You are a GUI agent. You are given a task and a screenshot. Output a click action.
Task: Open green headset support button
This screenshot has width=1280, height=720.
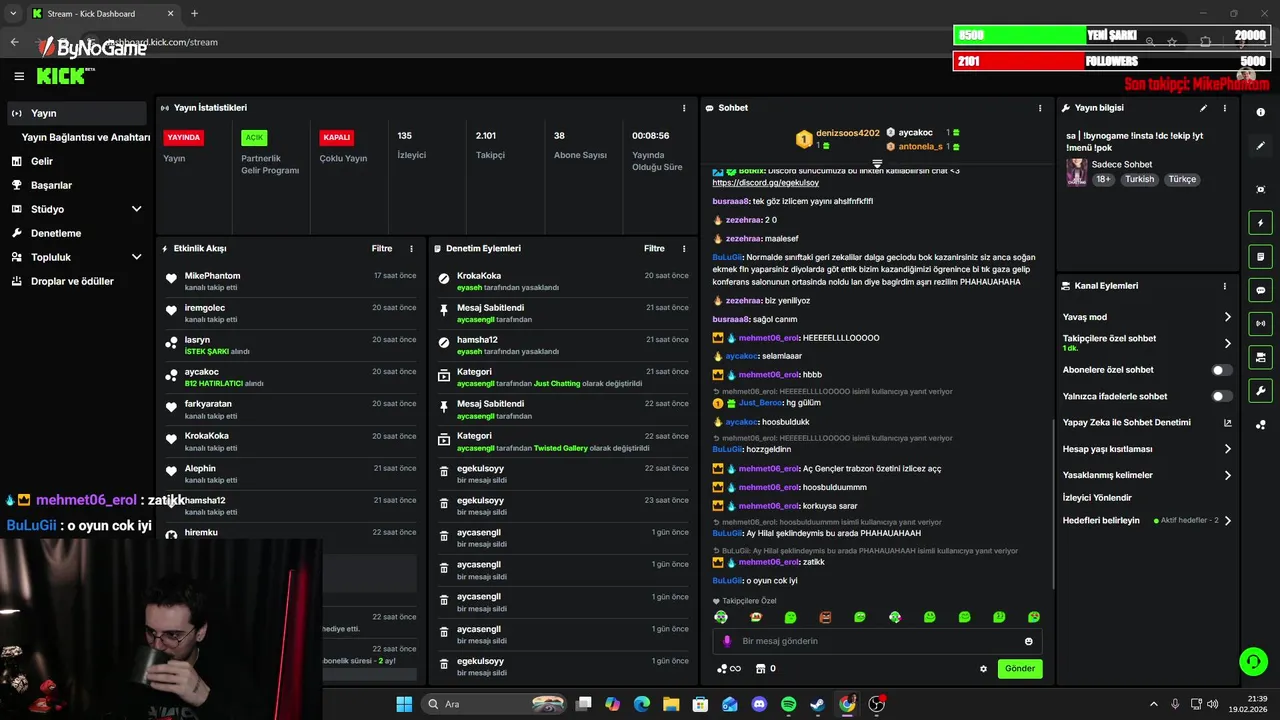(x=1253, y=661)
